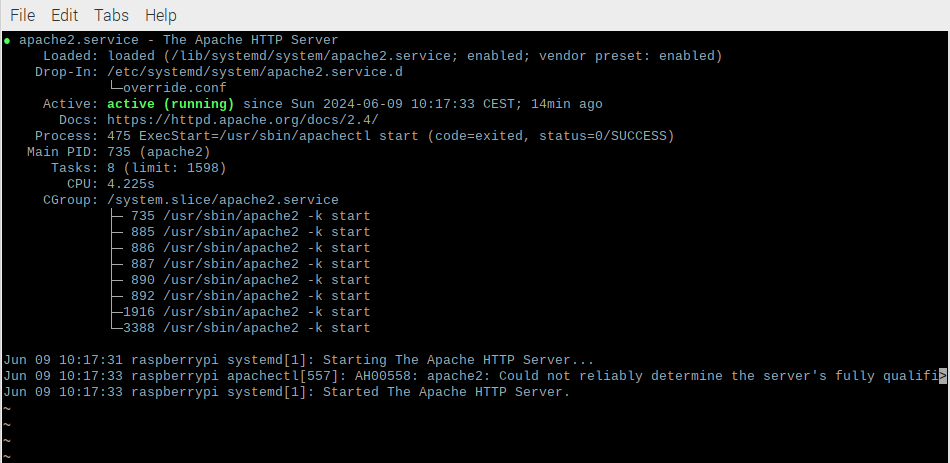The width and height of the screenshot is (950, 463).
Task: Open the Help menu
Action: pyautogui.click(x=161, y=15)
